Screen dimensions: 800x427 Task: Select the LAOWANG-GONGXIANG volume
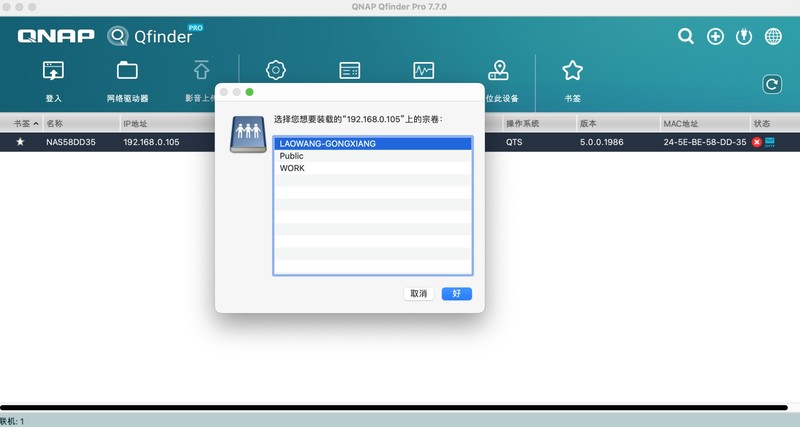click(x=372, y=143)
